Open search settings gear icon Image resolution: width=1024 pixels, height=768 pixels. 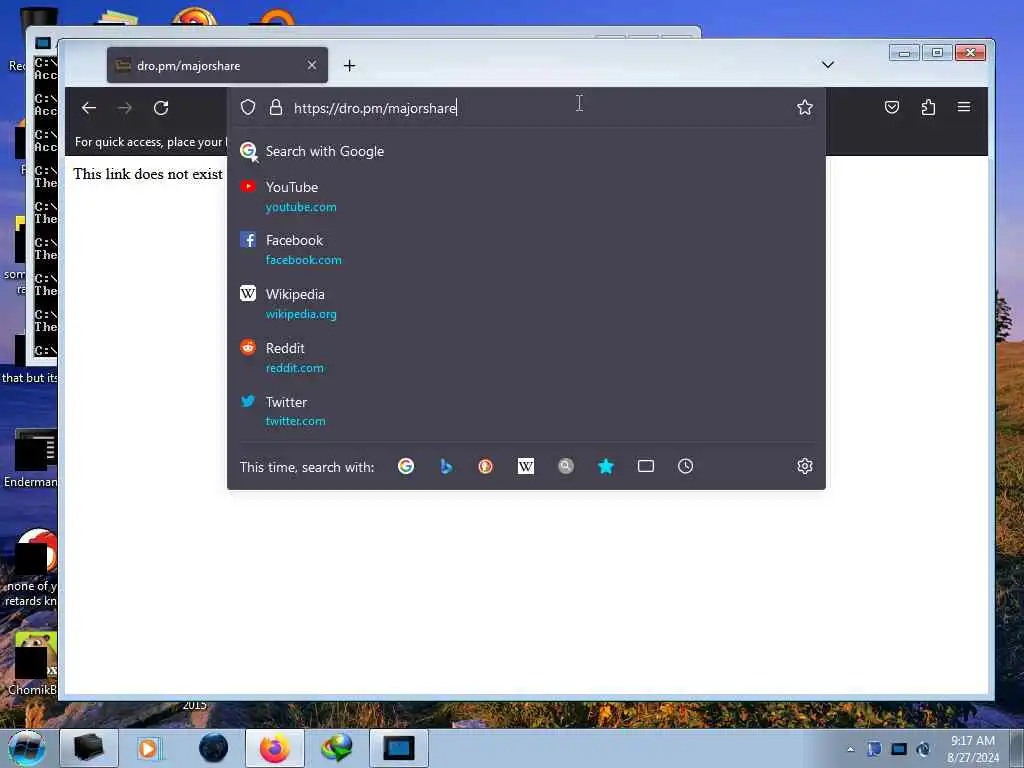[x=805, y=466]
